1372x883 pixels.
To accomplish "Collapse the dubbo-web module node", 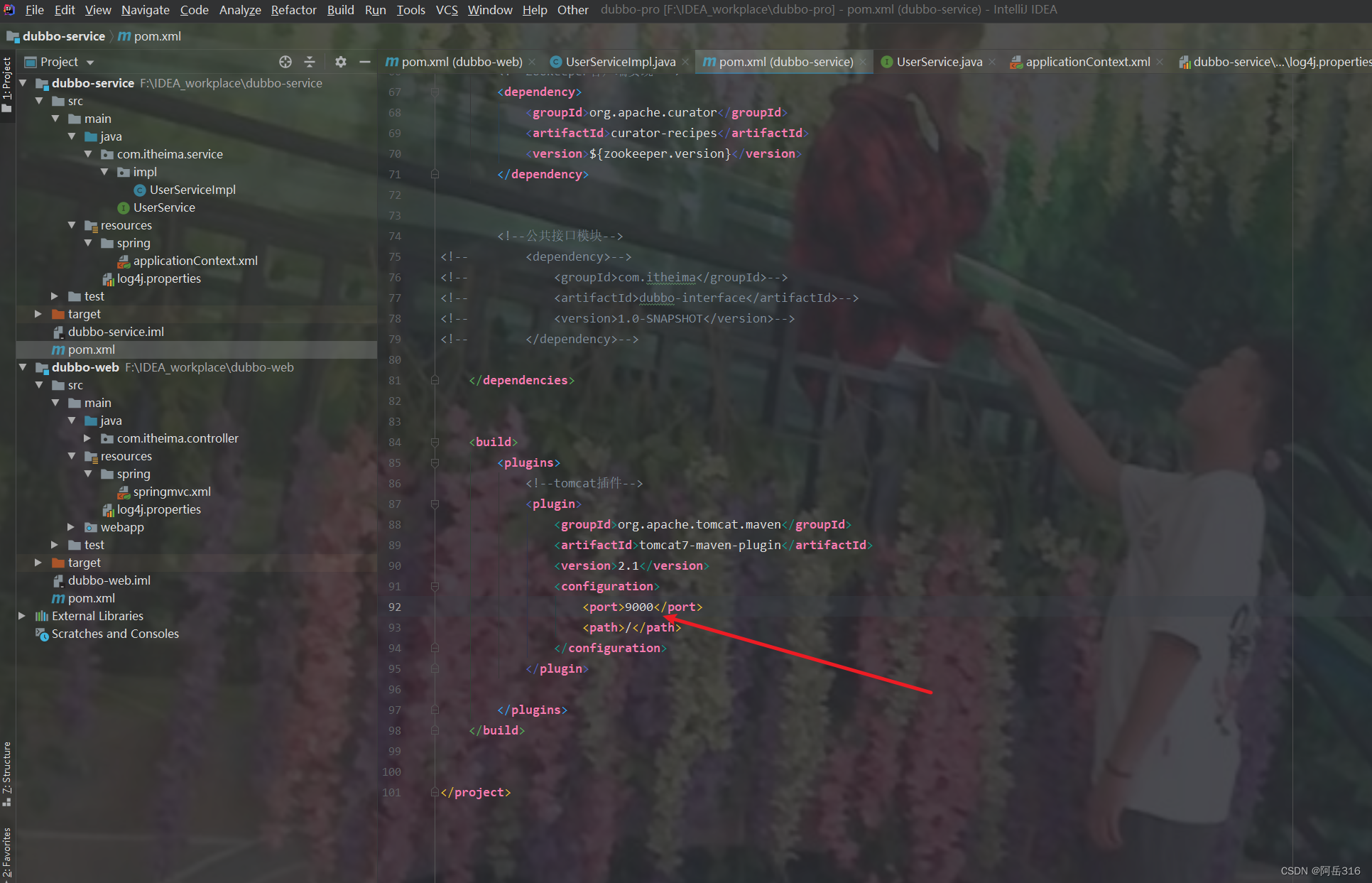I will tap(23, 367).
